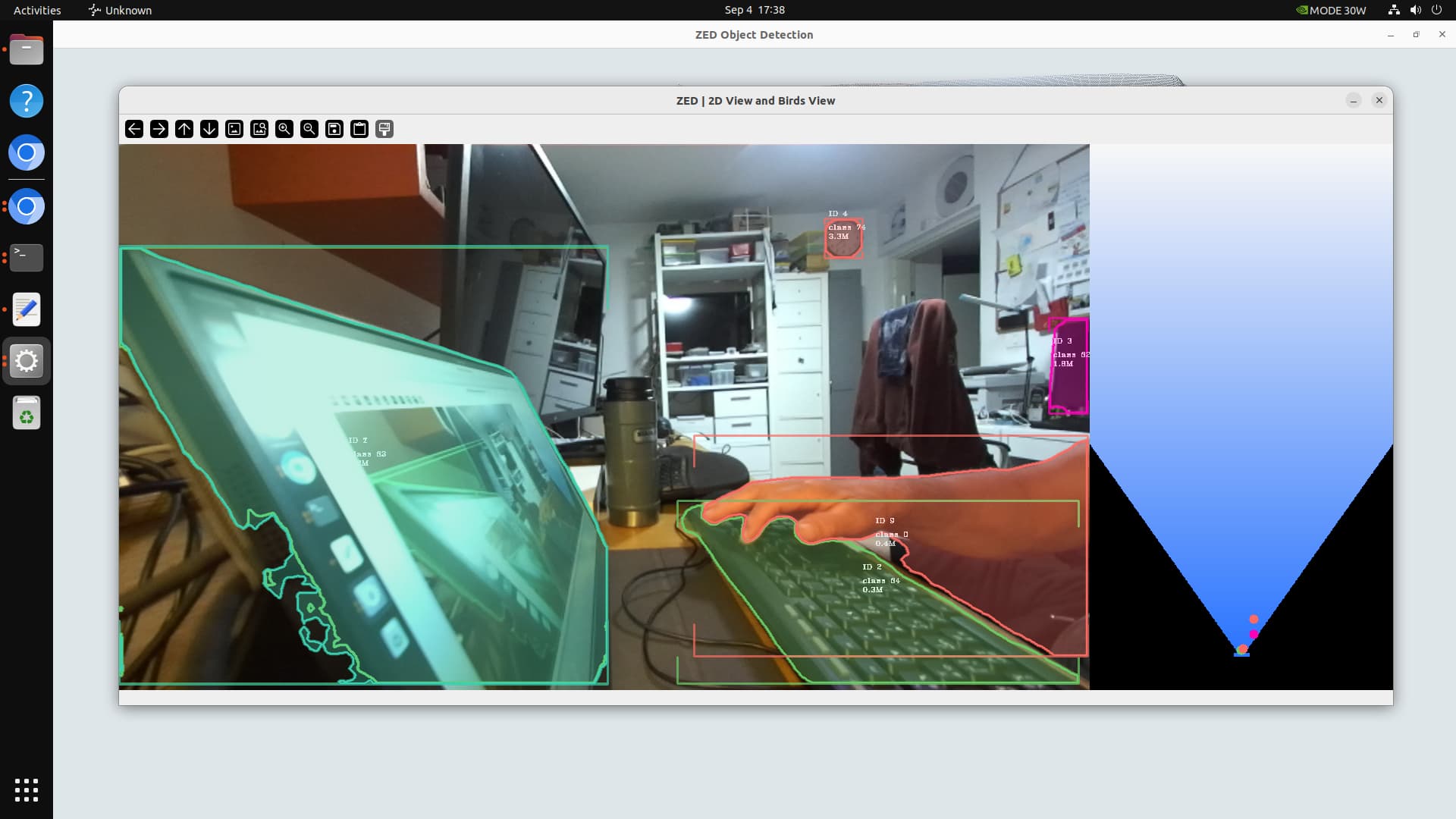The width and height of the screenshot is (1456, 819).
Task: Open the Unknown application menu
Action: click(120, 10)
